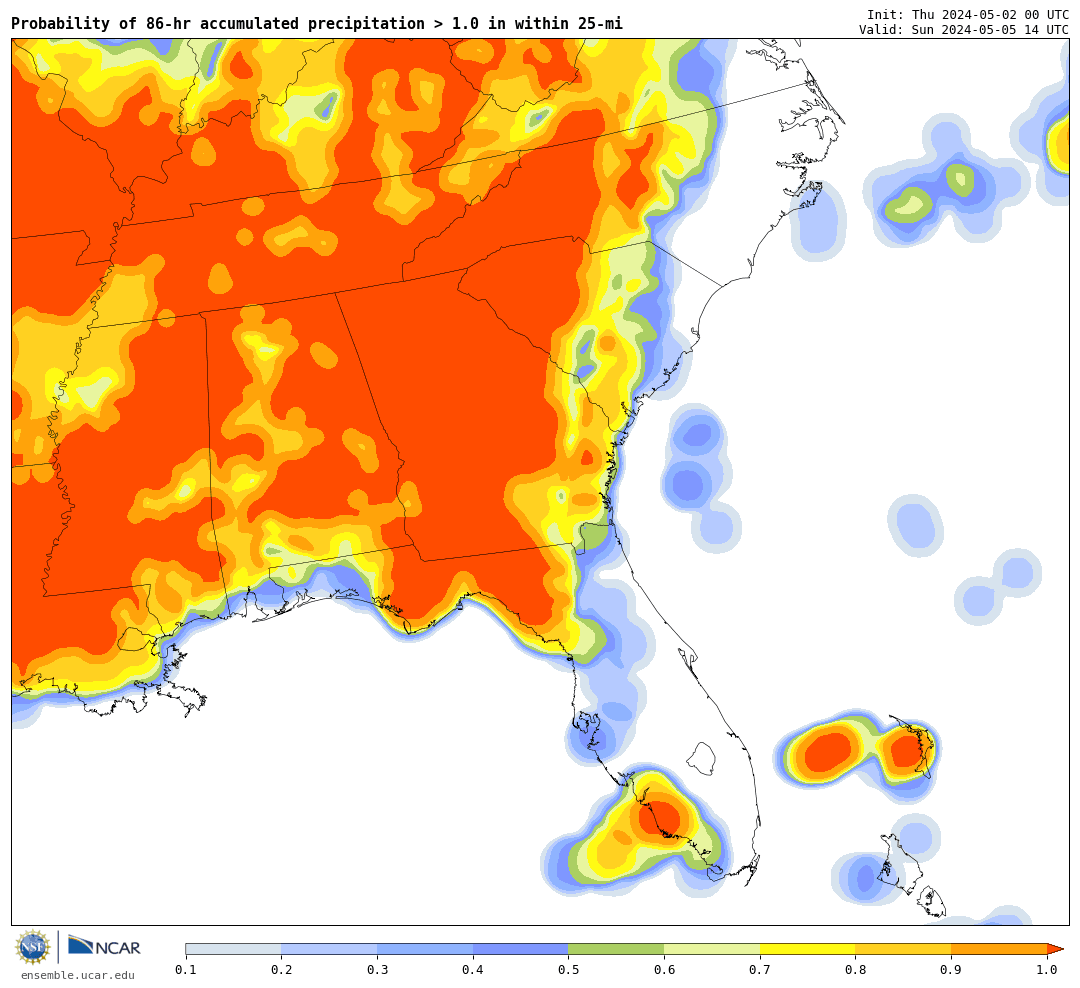
Task: Click the orange 0.9 to 1.0 colorbar swatch
Action: (999, 949)
